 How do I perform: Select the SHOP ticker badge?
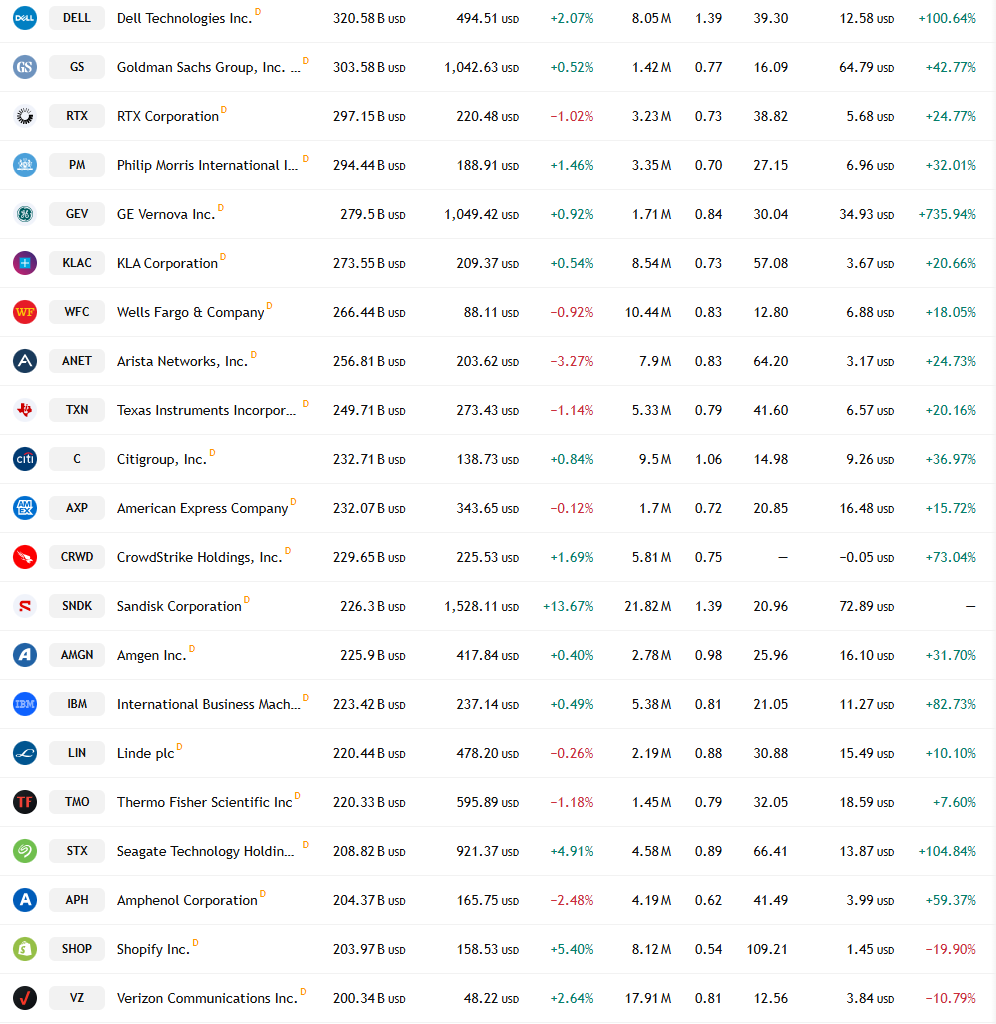click(77, 949)
